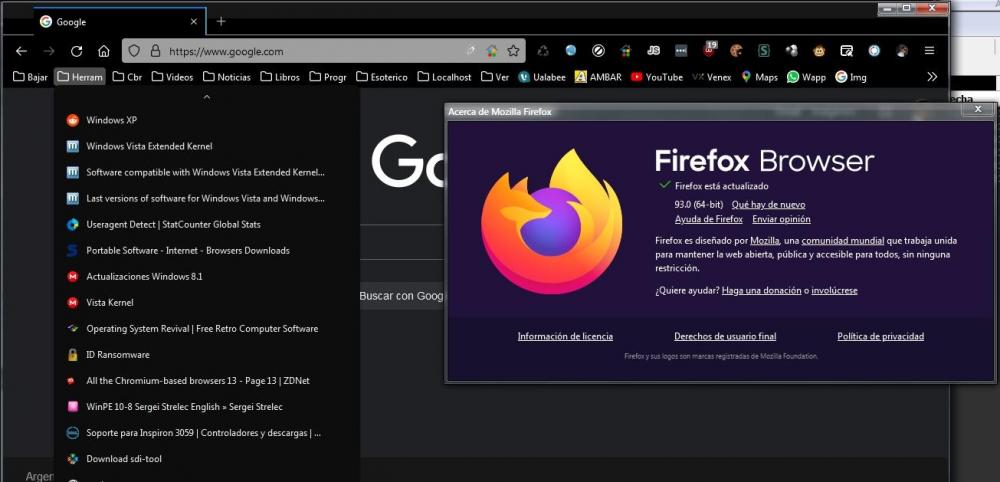Open a new tab with plus button

click(221, 22)
